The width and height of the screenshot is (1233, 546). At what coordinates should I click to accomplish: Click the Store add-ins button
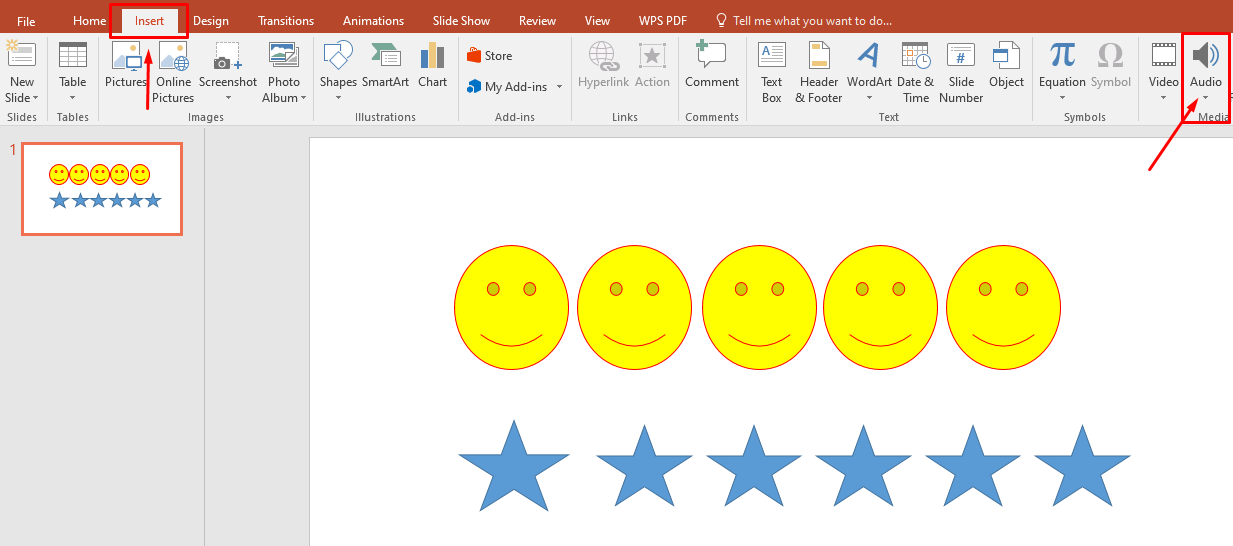pyautogui.click(x=490, y=56)
